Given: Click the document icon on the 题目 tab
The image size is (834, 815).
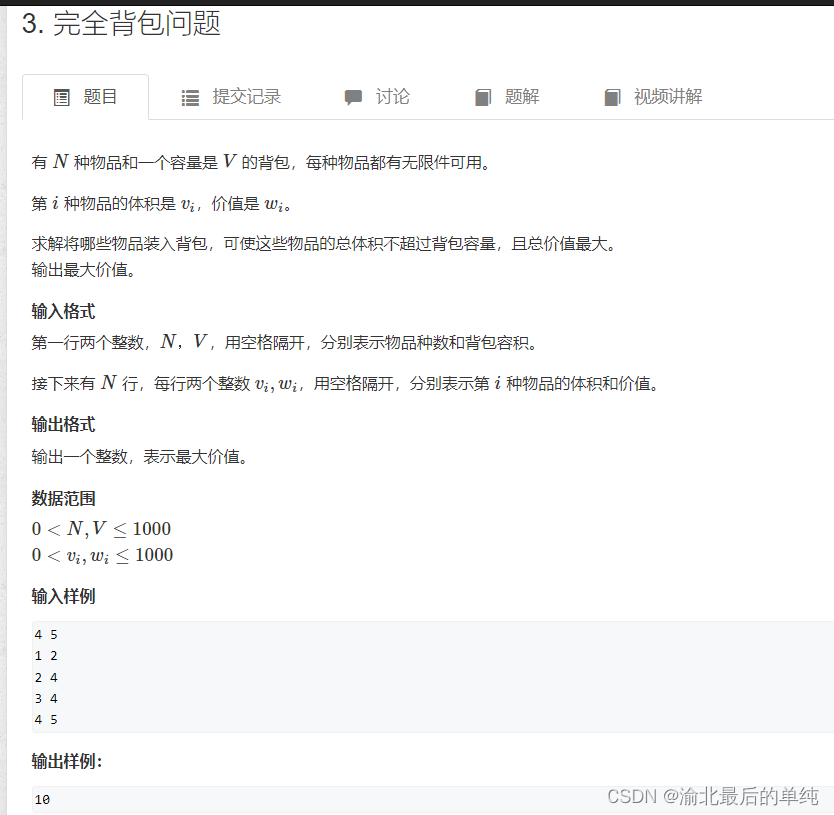Looking at the screenshot, I should click(x=60, y=96).
